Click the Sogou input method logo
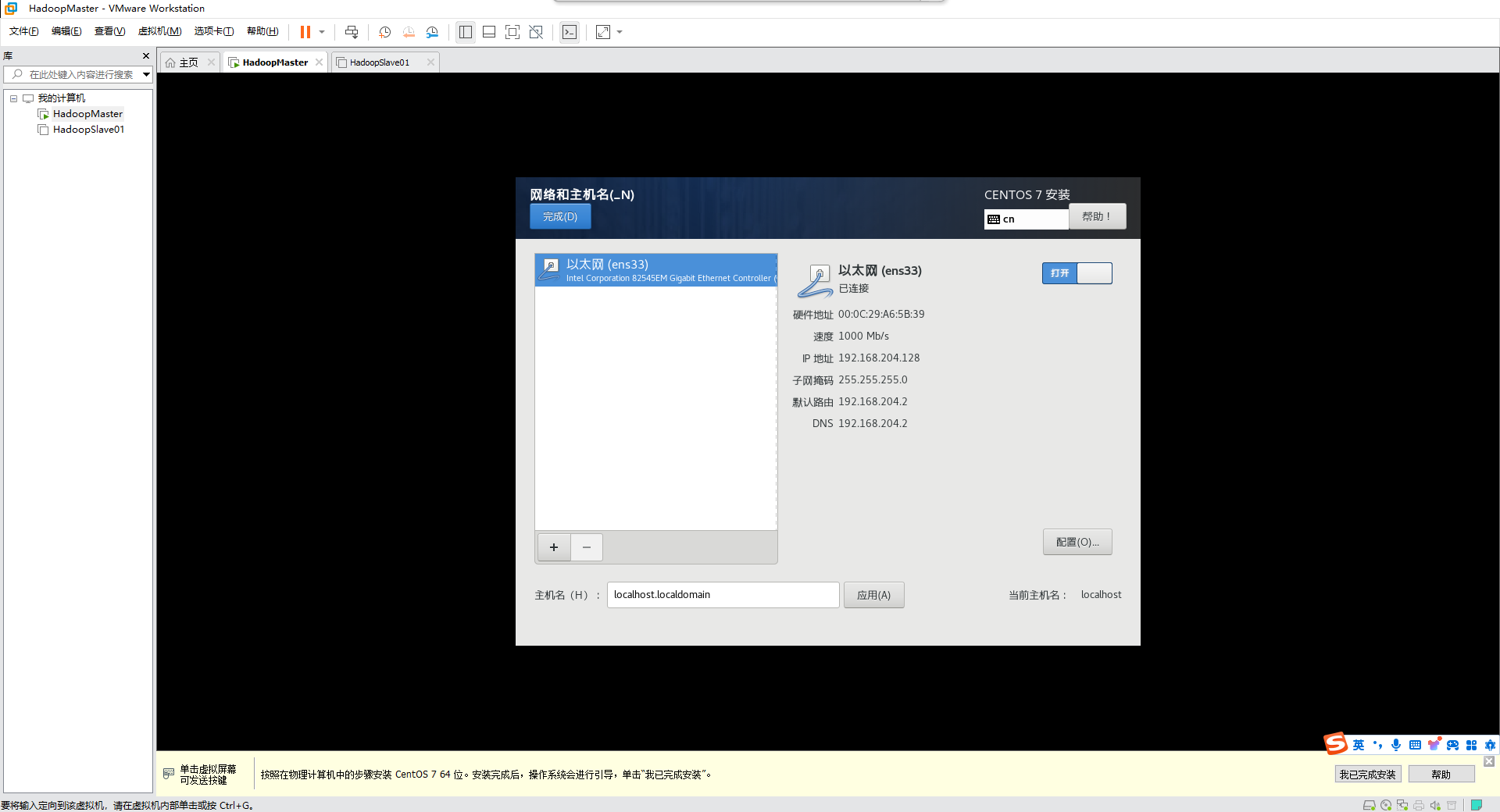The image size is (1500, 812). 1336,743
